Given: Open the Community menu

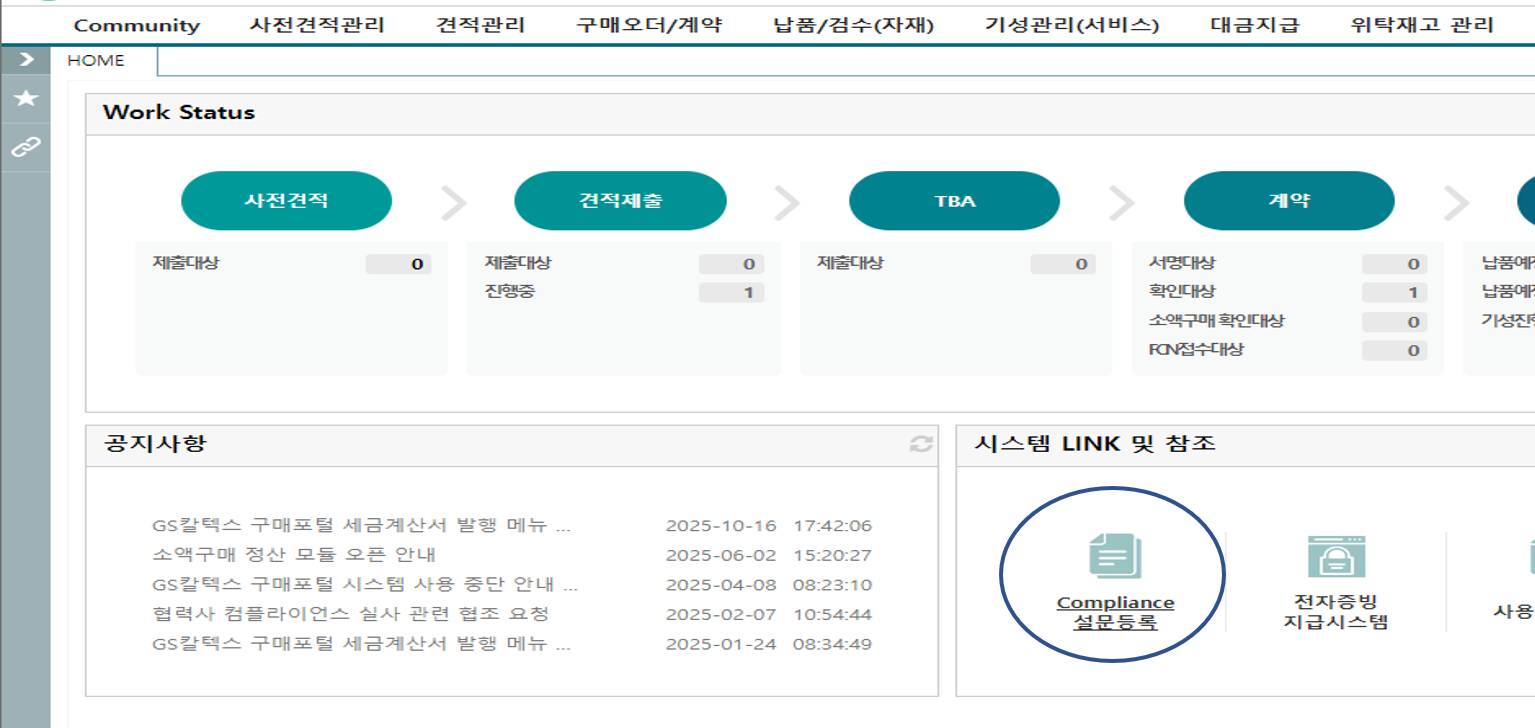Looking at the screenshot, I should (x=137, y=26).
